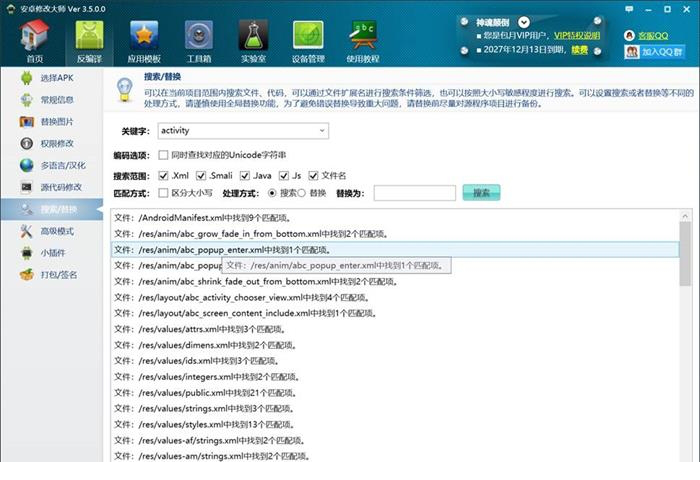Select the 替换 radio button
The height and width of the screenshot is (480, 700).
301,193
